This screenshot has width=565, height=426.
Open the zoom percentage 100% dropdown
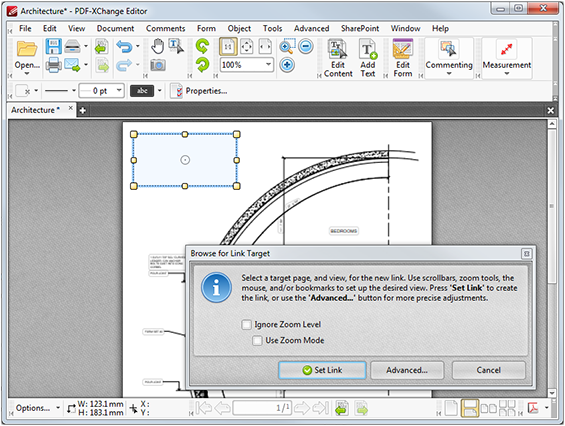pos(268,65)
